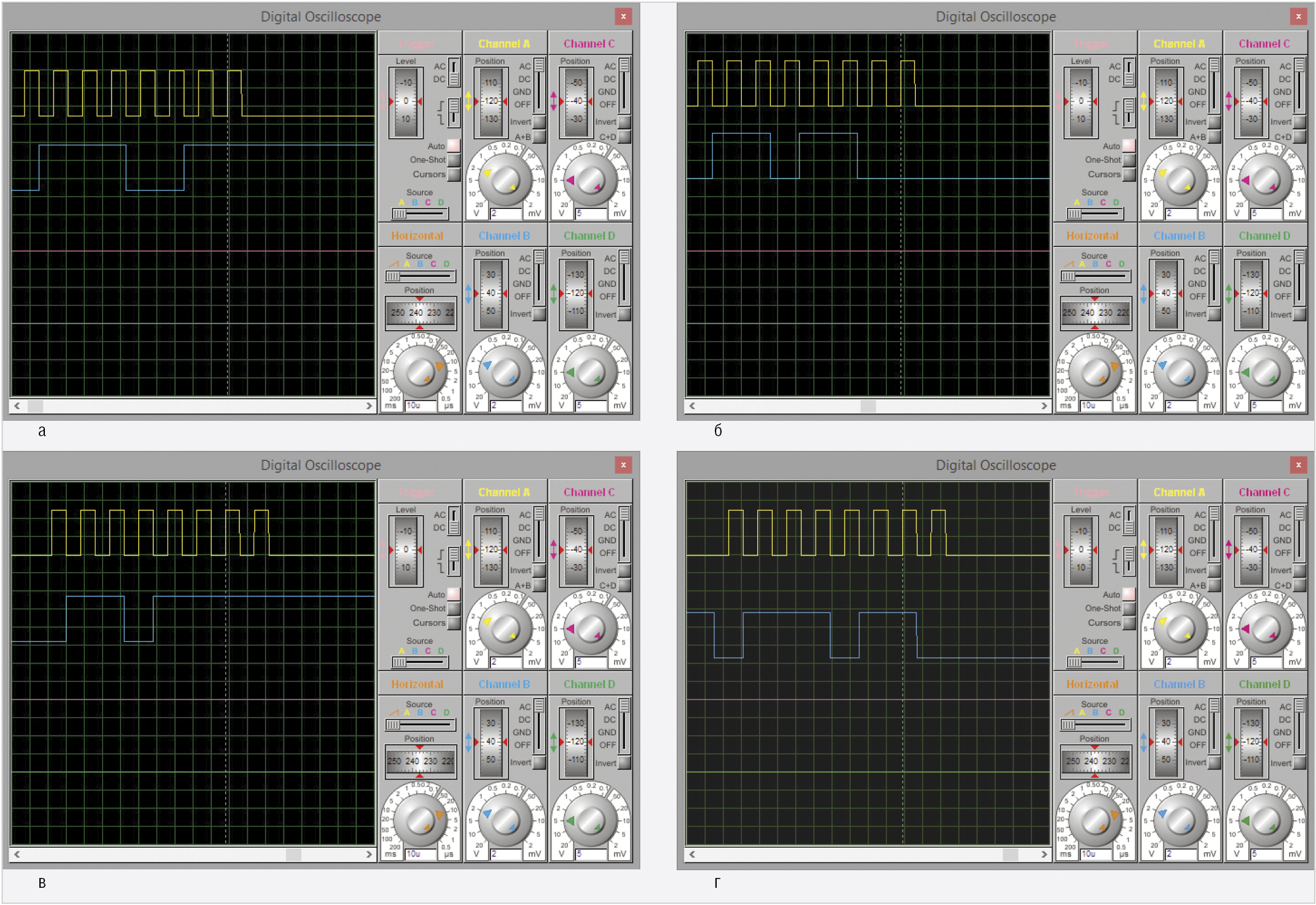Image resolution: width=1316 pixels, height=905 pixels.
Task: Click Channel A volts knob in oscilloscope б
Action: pyautogui.click(x=1180, y=180)
